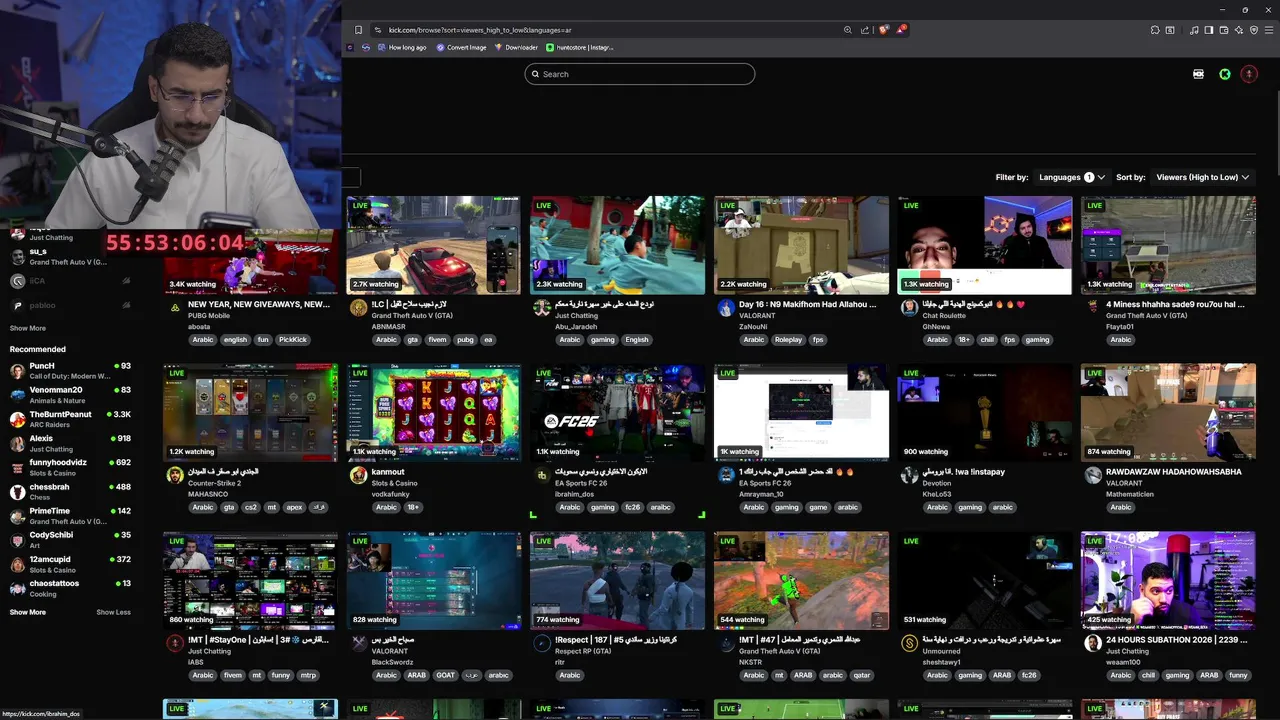The width and height of the screenshot is (1280, 720).
Task: Open the Viewers (High to Low) sort dropdown
Action: coord(1203,177)
